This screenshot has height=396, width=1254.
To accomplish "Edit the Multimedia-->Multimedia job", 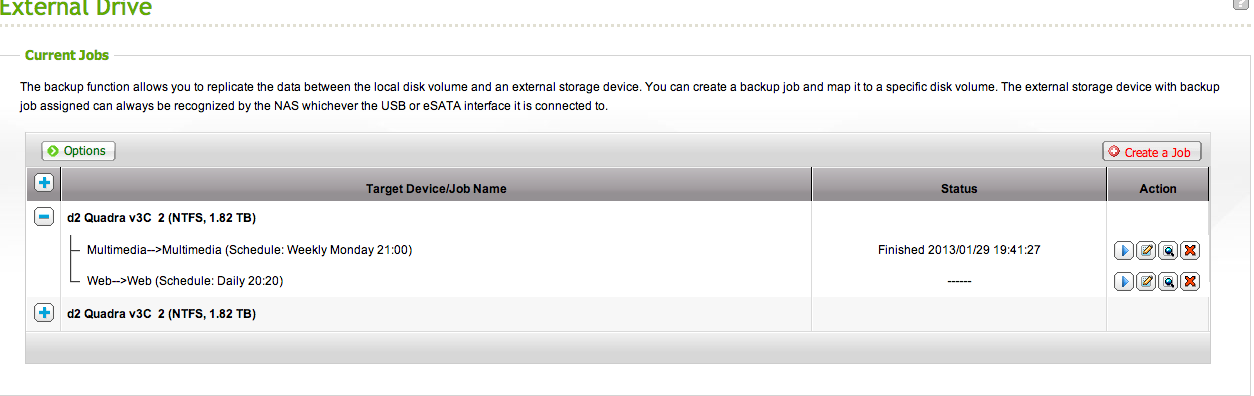I will coord(1146,251).
